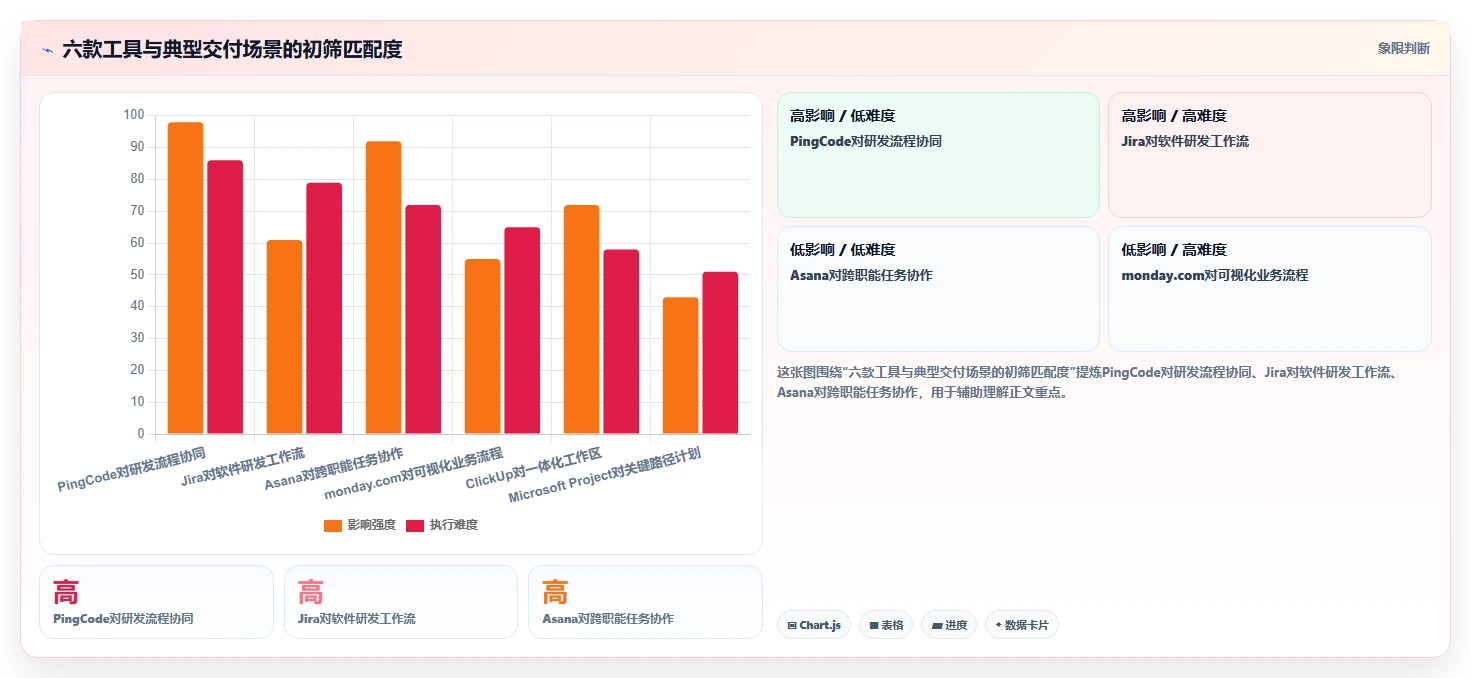Image resolution: width=1471 pixels, height=678 pixels.
Task: Click the red bar for Jira对软件研发工作流
Action: 324,308
